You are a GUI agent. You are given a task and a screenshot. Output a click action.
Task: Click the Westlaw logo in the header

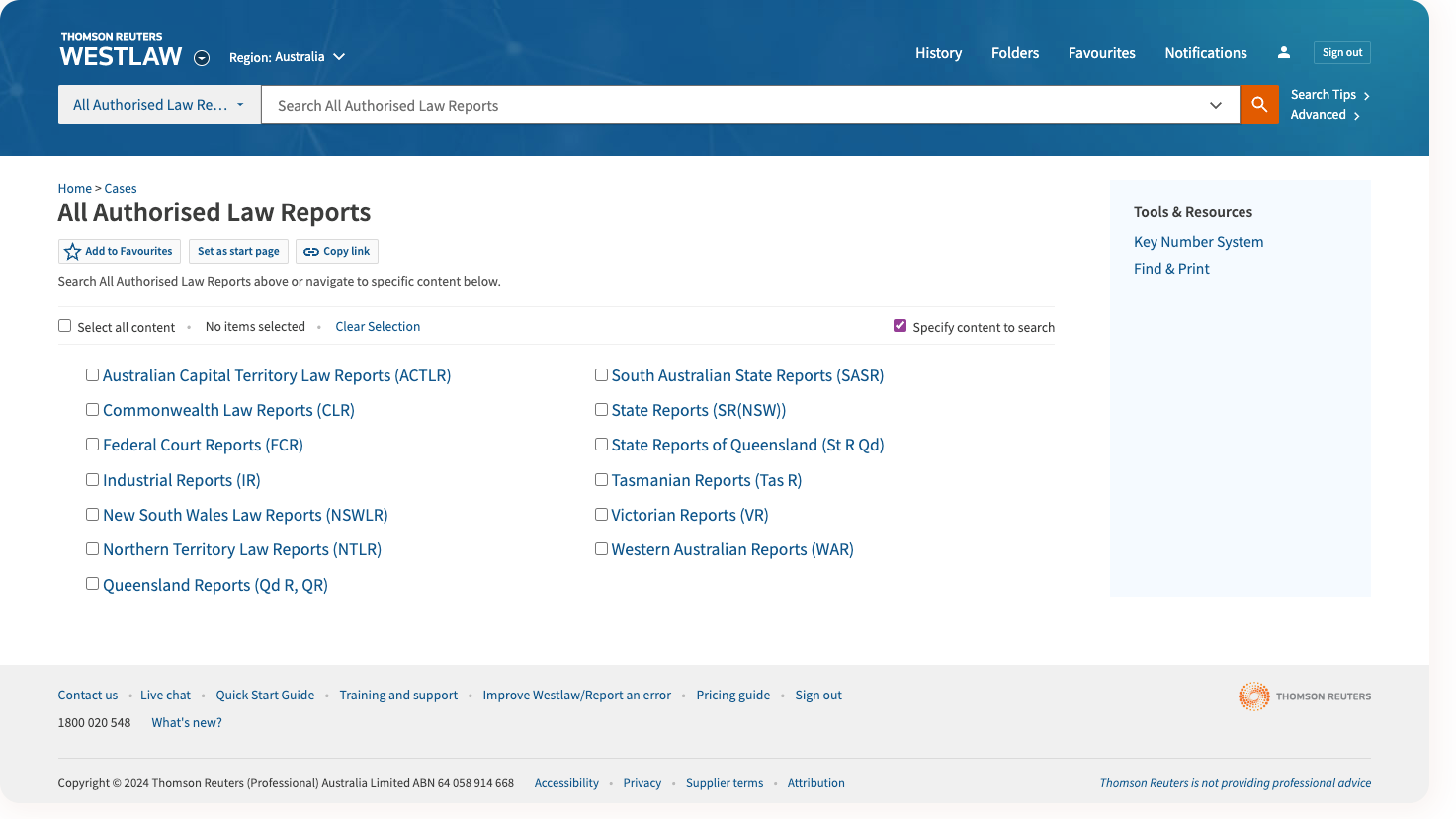(x=120, y=46)
